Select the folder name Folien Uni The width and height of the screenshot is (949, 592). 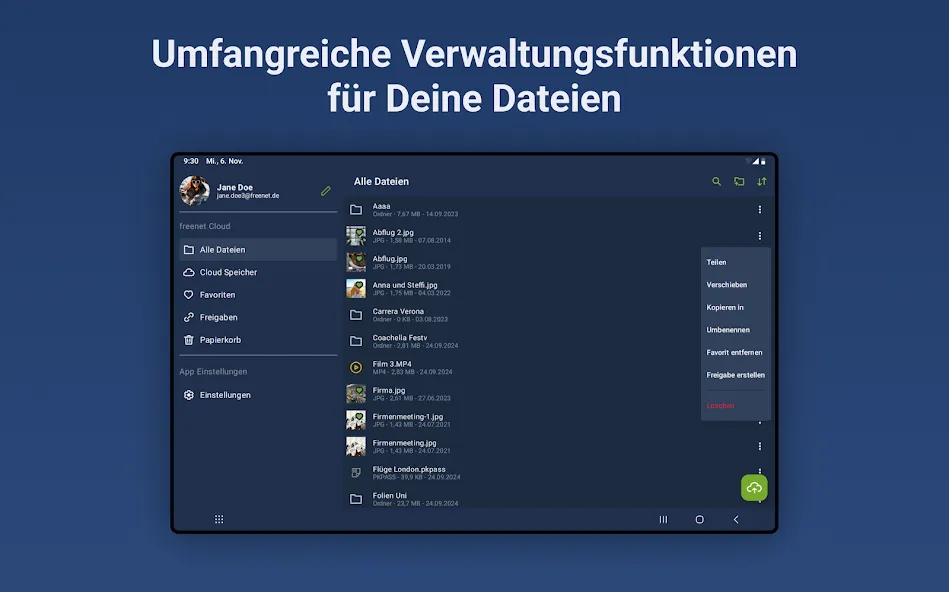[390, 495]
